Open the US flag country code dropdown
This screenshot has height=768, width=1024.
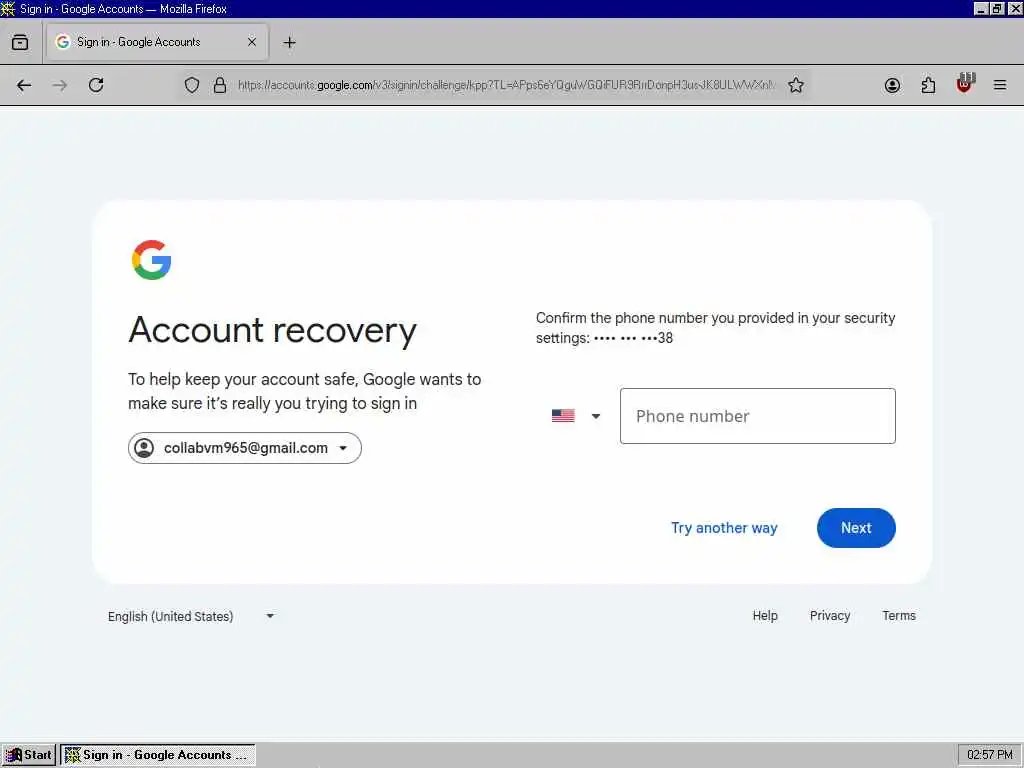(x=575, y=416)
